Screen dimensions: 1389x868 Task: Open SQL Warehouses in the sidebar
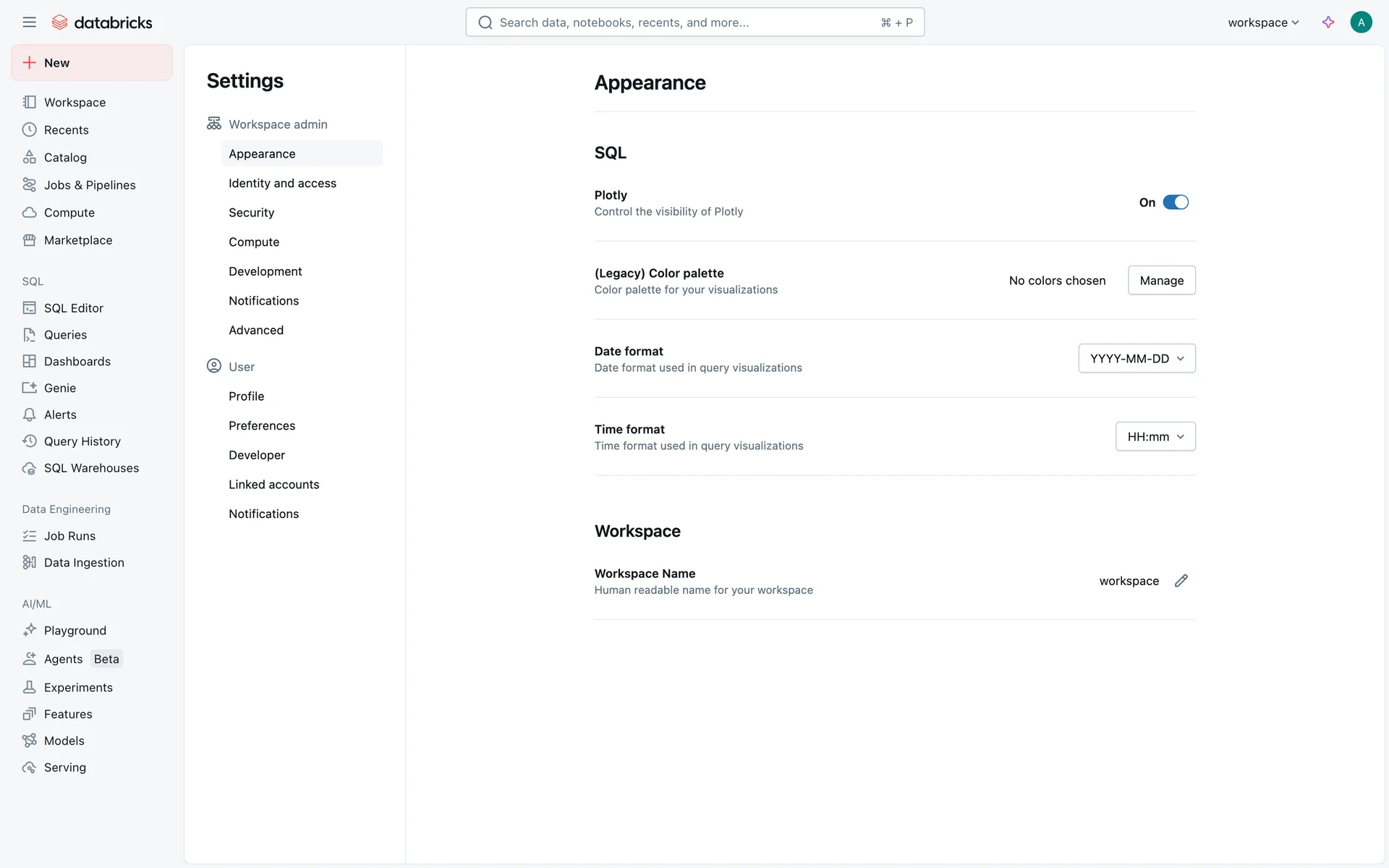pos(91,468)
